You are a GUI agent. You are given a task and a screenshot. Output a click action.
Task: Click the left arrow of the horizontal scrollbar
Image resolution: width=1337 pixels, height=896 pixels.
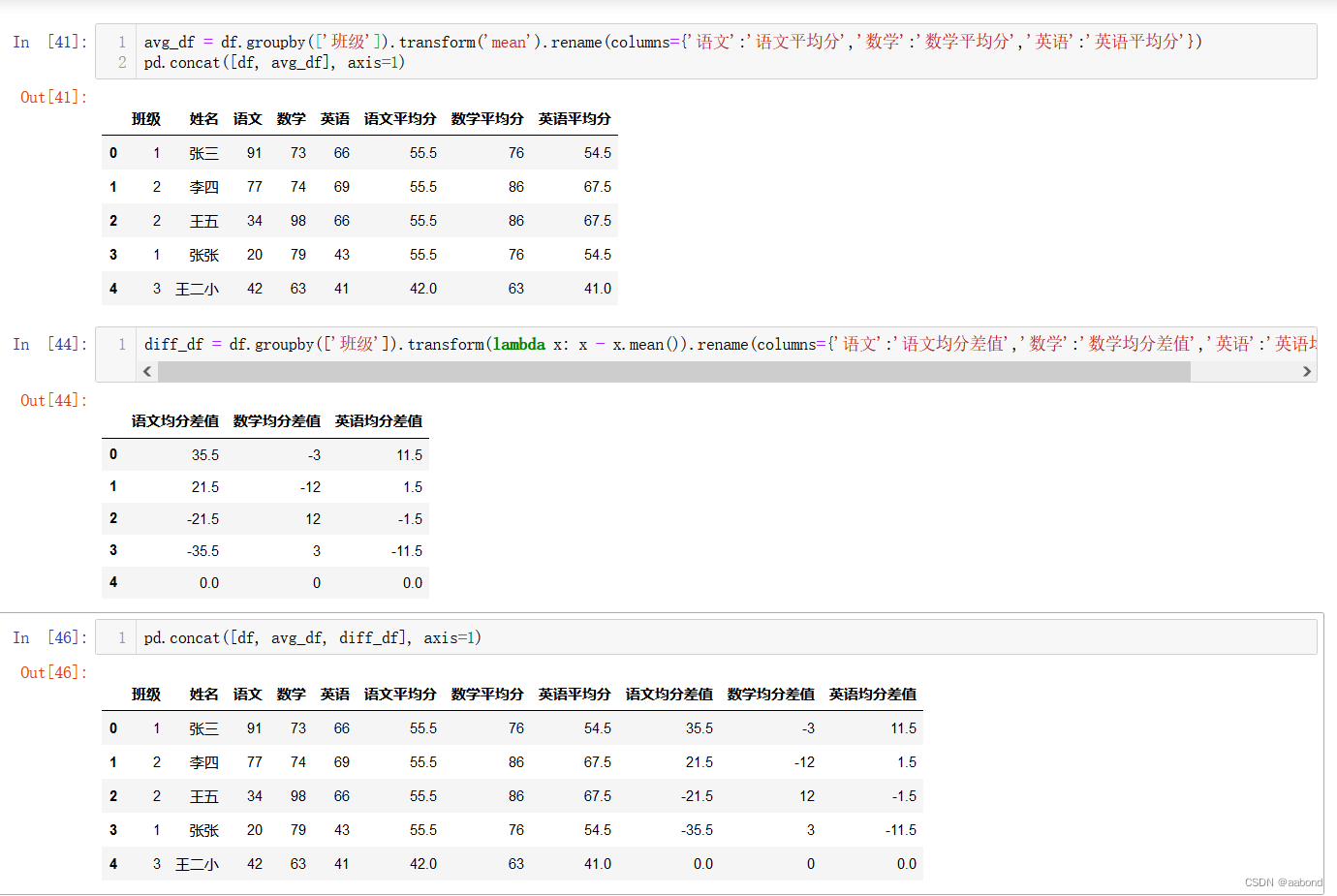pyautogui.click(x=147, y=372)
